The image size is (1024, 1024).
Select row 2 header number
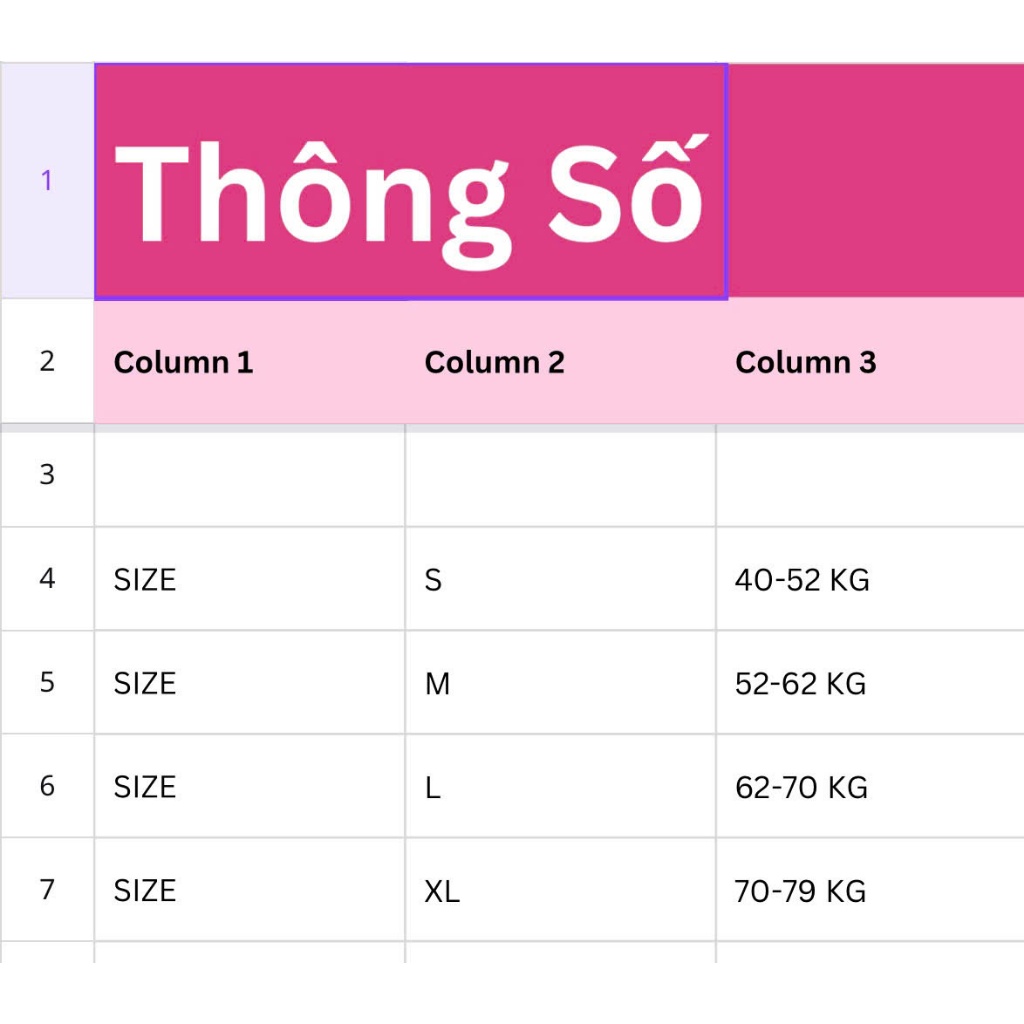[x=46, y=361]
